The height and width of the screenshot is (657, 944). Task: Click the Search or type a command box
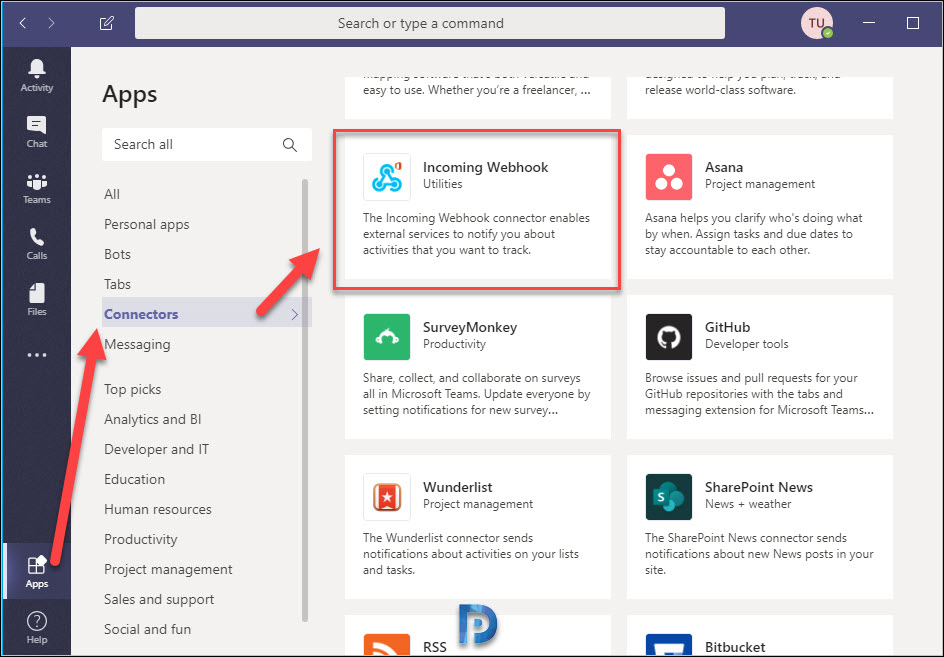point(429,23)
